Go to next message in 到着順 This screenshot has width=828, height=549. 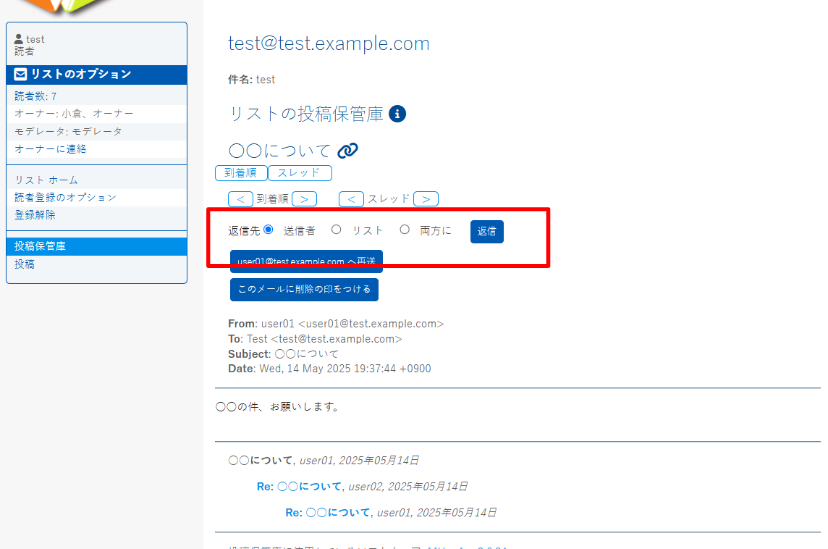[x=304, y=199]
